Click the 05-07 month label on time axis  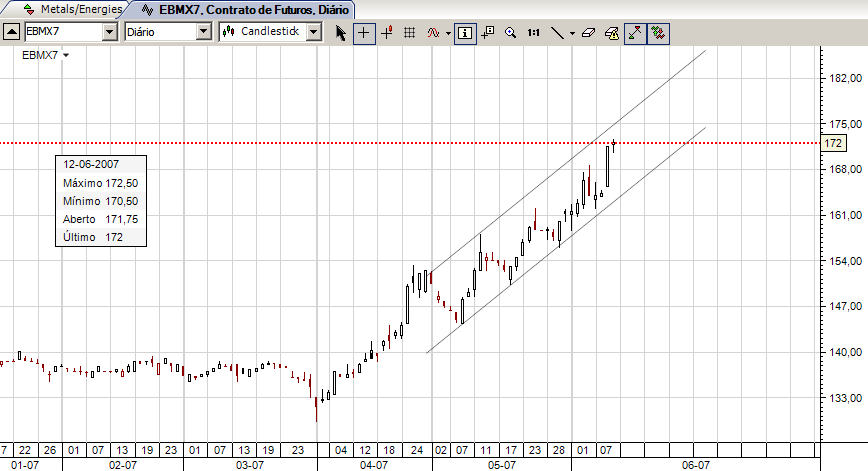click(x=502, y=465)
